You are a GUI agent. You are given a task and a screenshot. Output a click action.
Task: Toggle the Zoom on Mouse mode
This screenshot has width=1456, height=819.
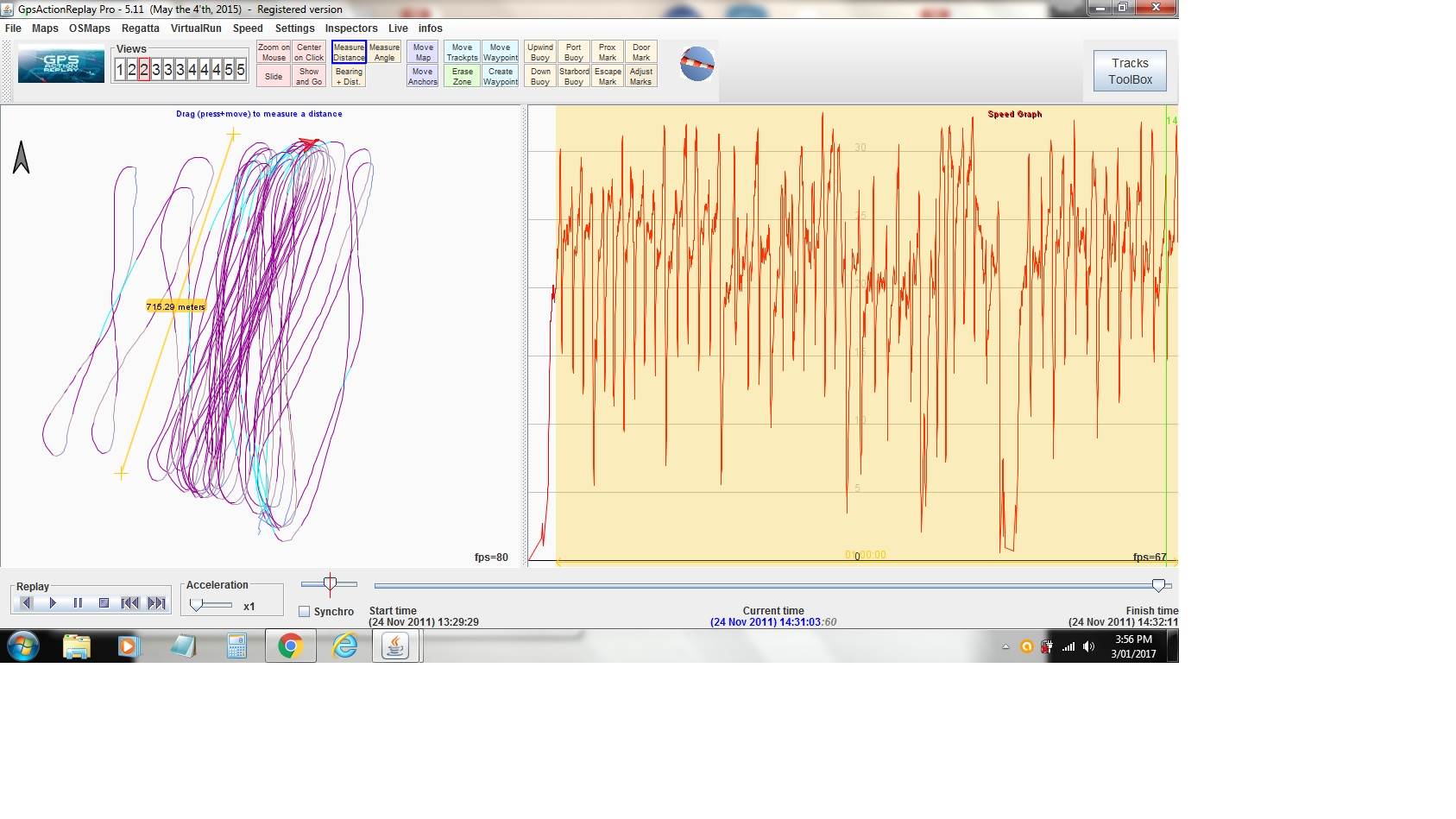pyautogui.click(x=274, y=53)
